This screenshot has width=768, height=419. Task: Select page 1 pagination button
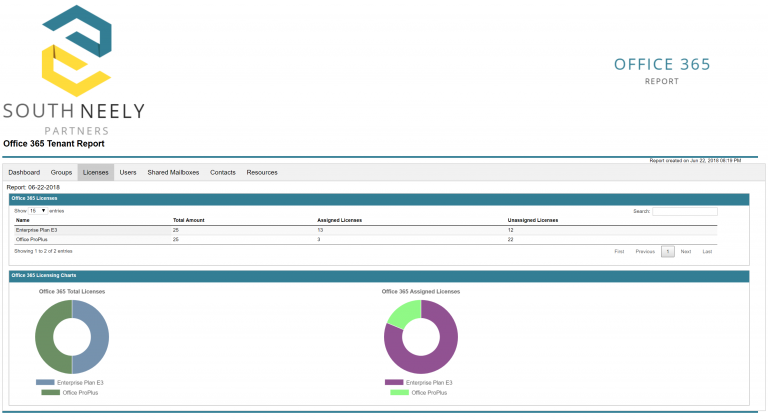click(668, 251)
